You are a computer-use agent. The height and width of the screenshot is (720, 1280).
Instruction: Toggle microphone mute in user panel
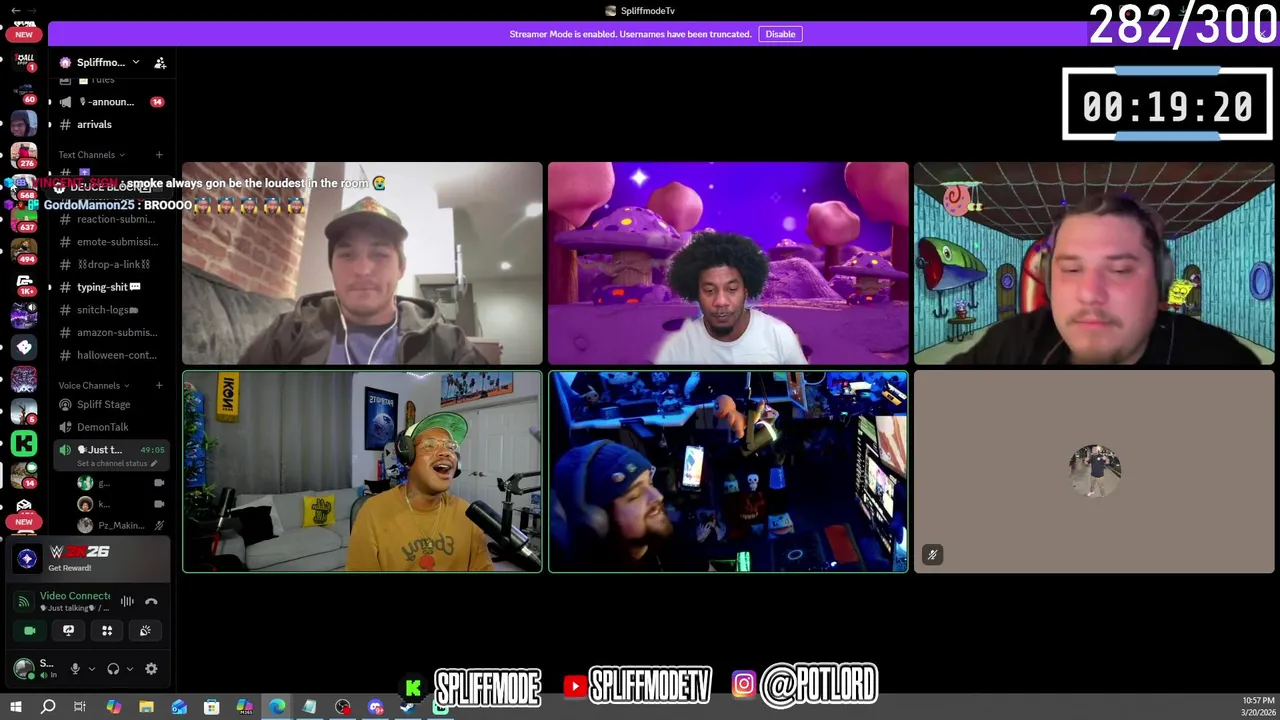pos(74,669)
